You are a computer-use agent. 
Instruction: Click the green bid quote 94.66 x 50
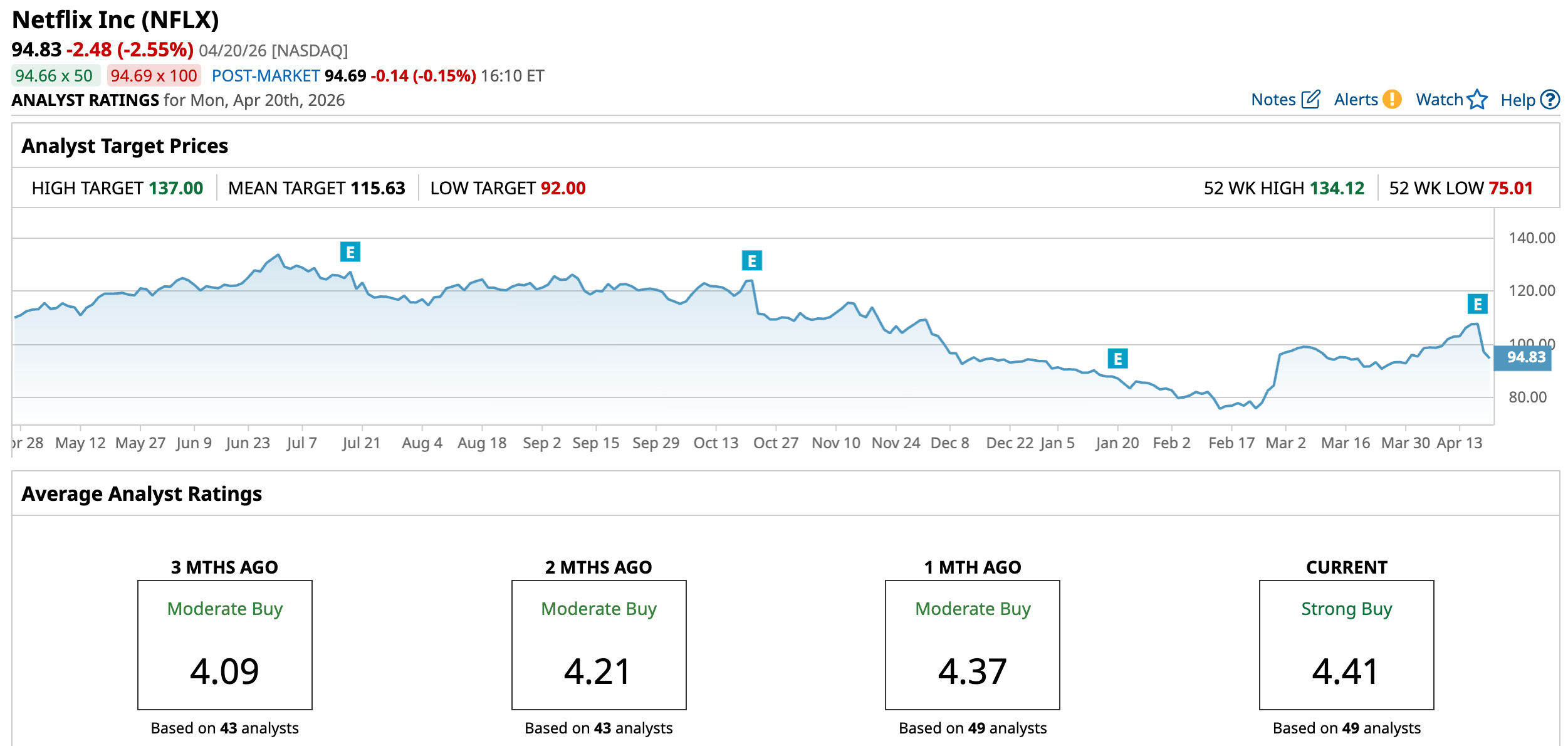(x=55, y=76)
